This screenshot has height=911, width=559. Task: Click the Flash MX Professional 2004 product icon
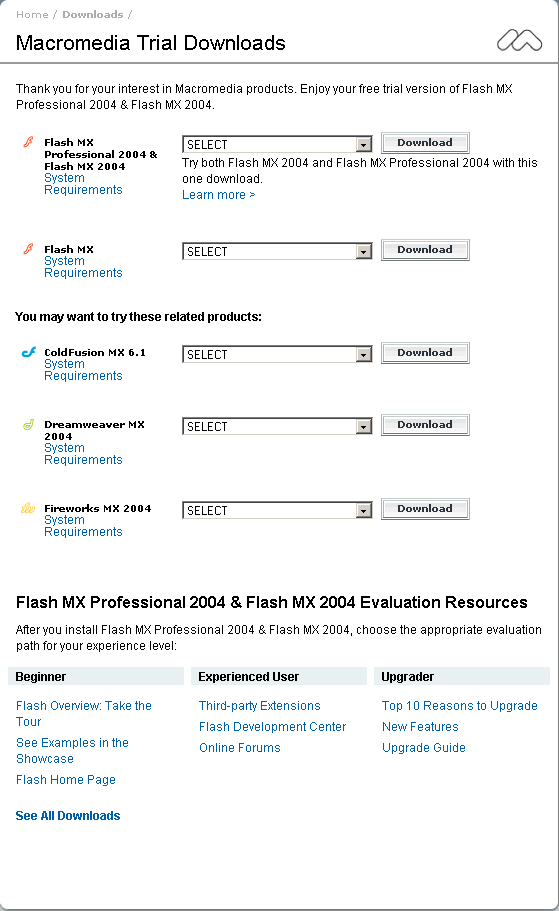[28, 142]
